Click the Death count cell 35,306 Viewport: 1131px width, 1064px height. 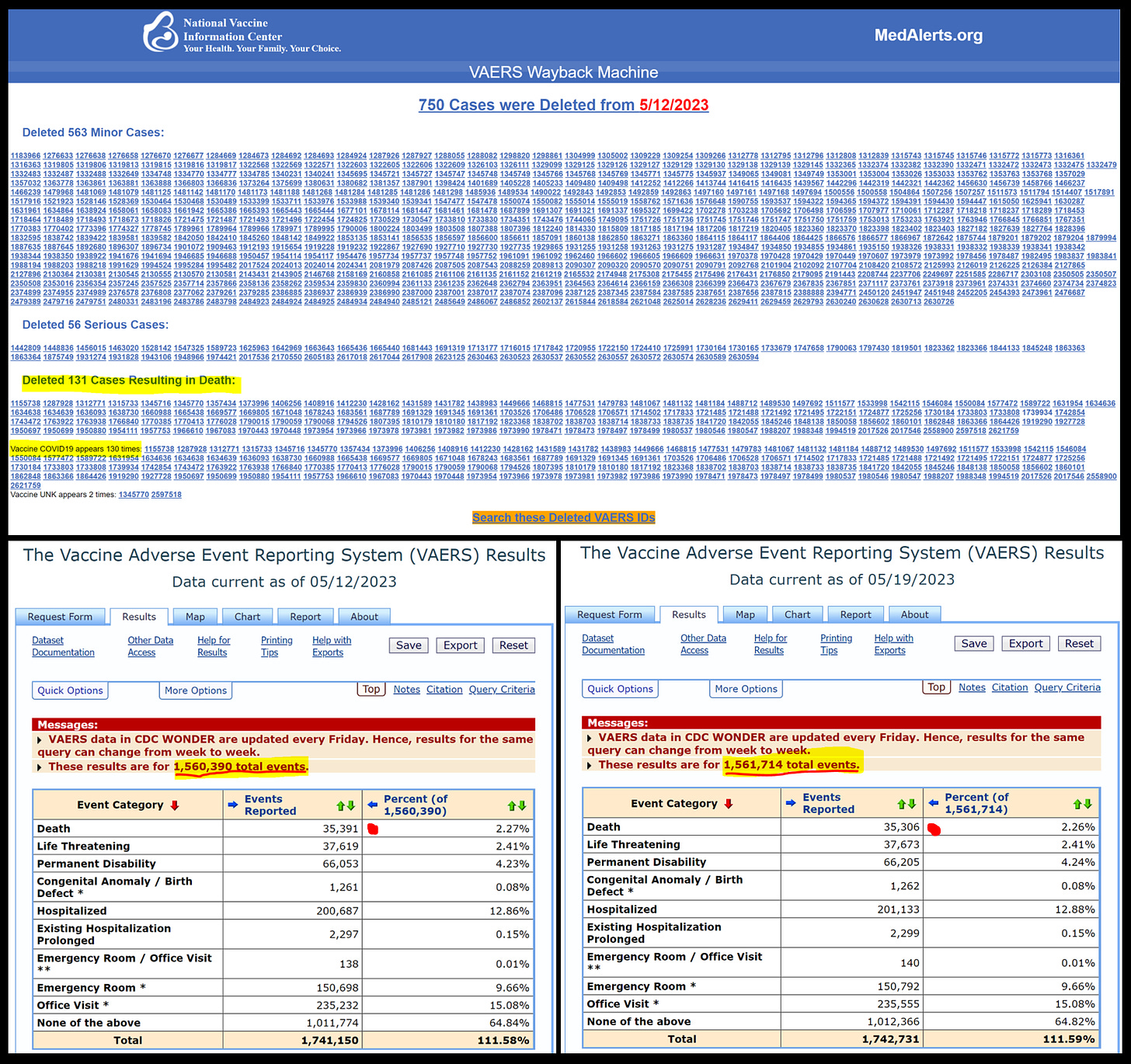tap(852, 827)
